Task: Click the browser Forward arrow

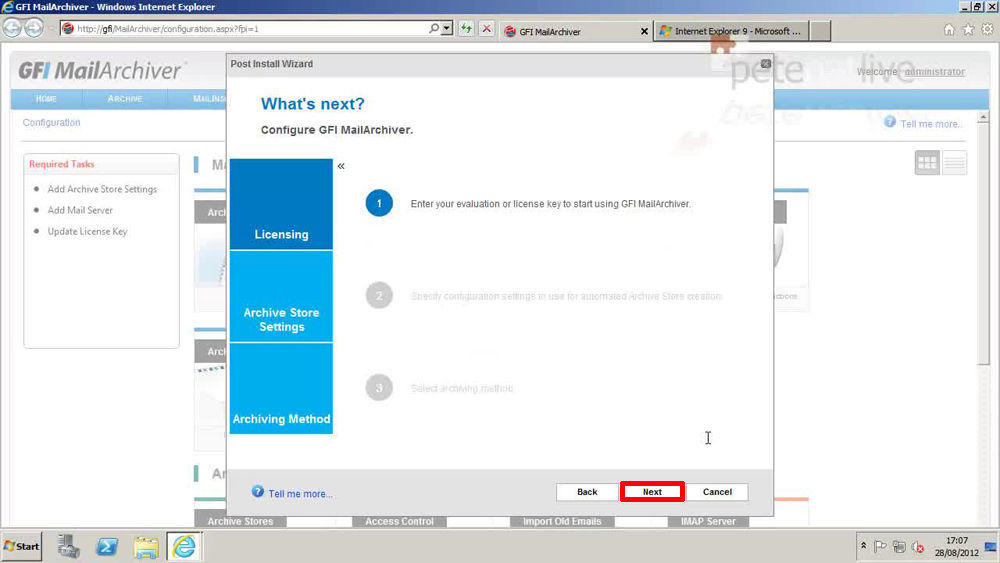Action: pos(34,28)
